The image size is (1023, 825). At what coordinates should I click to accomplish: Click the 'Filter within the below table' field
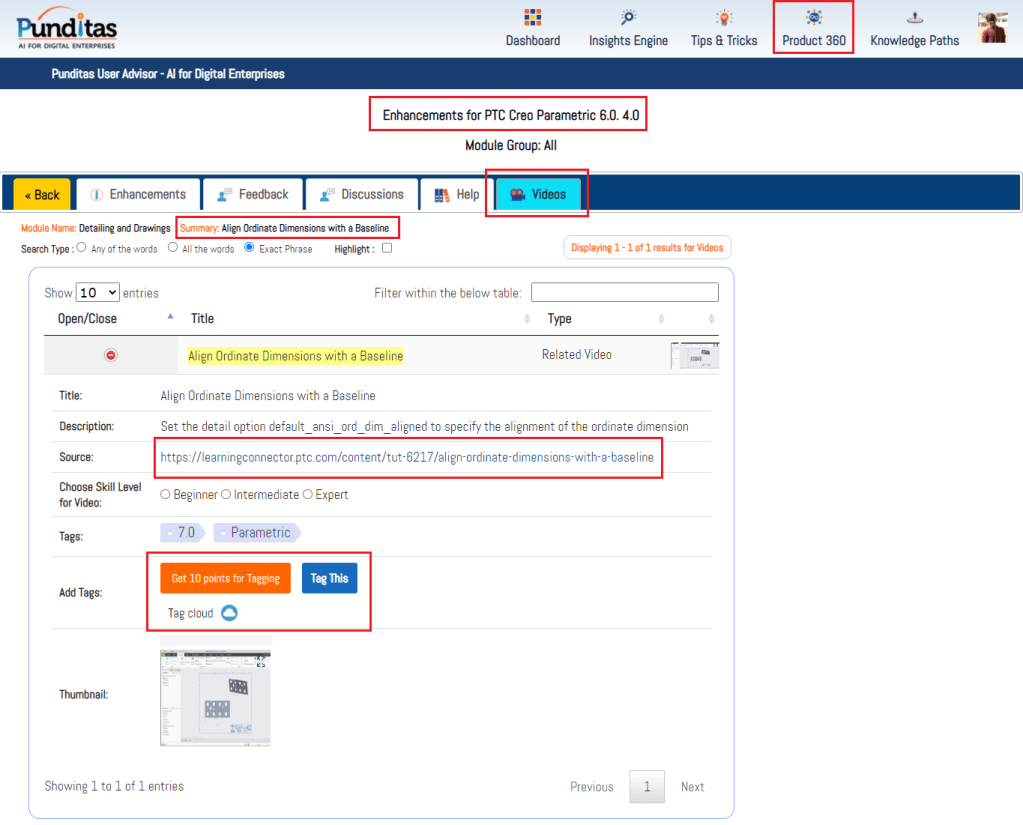click(624, 292)
